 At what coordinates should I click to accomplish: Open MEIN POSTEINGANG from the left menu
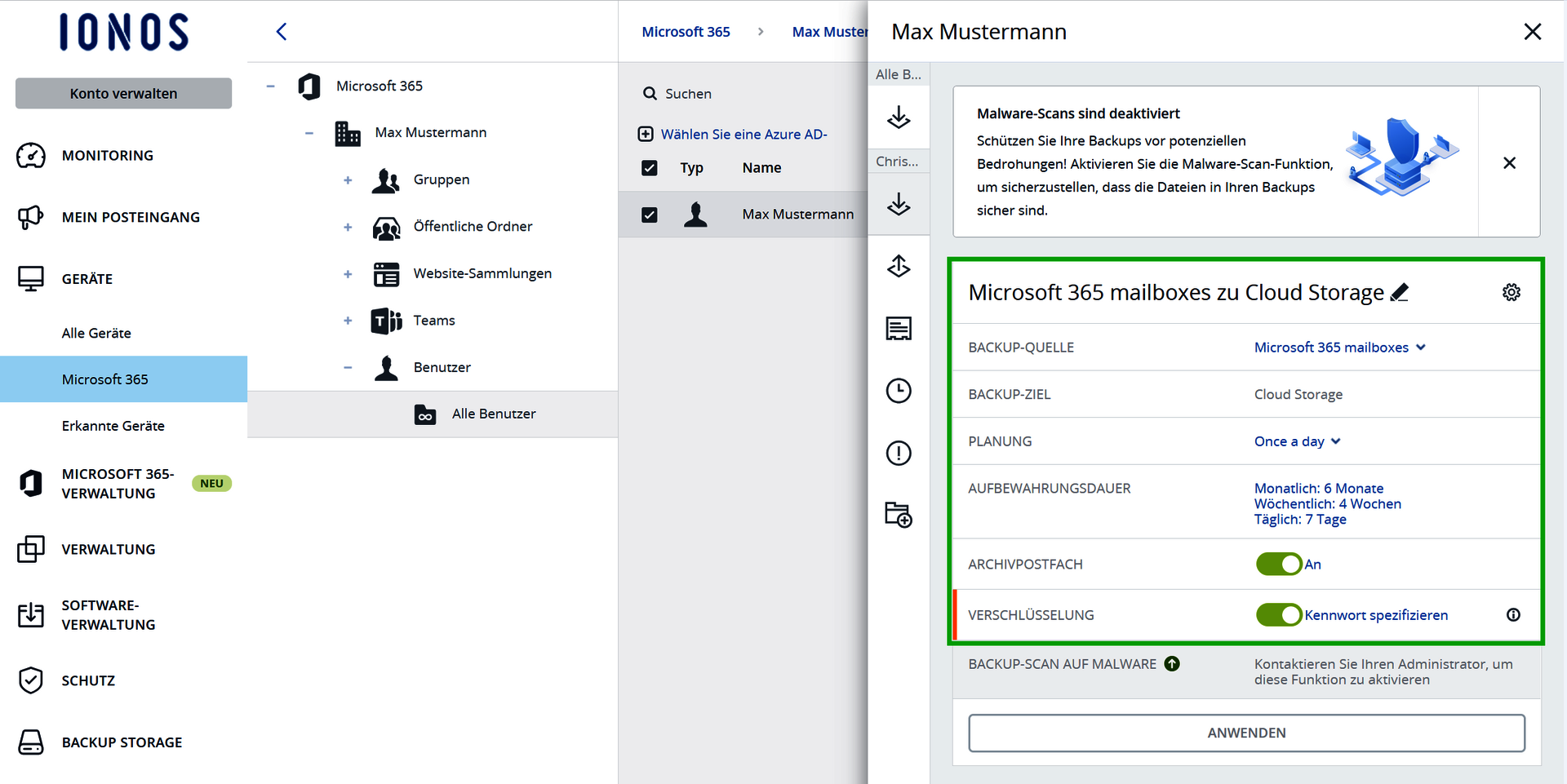coord(130,217)
